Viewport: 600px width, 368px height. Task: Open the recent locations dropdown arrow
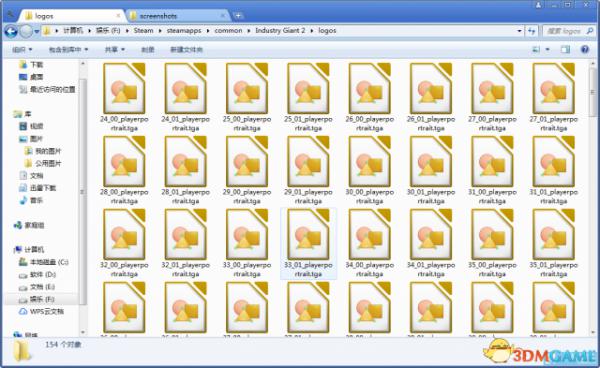[37, 31]
